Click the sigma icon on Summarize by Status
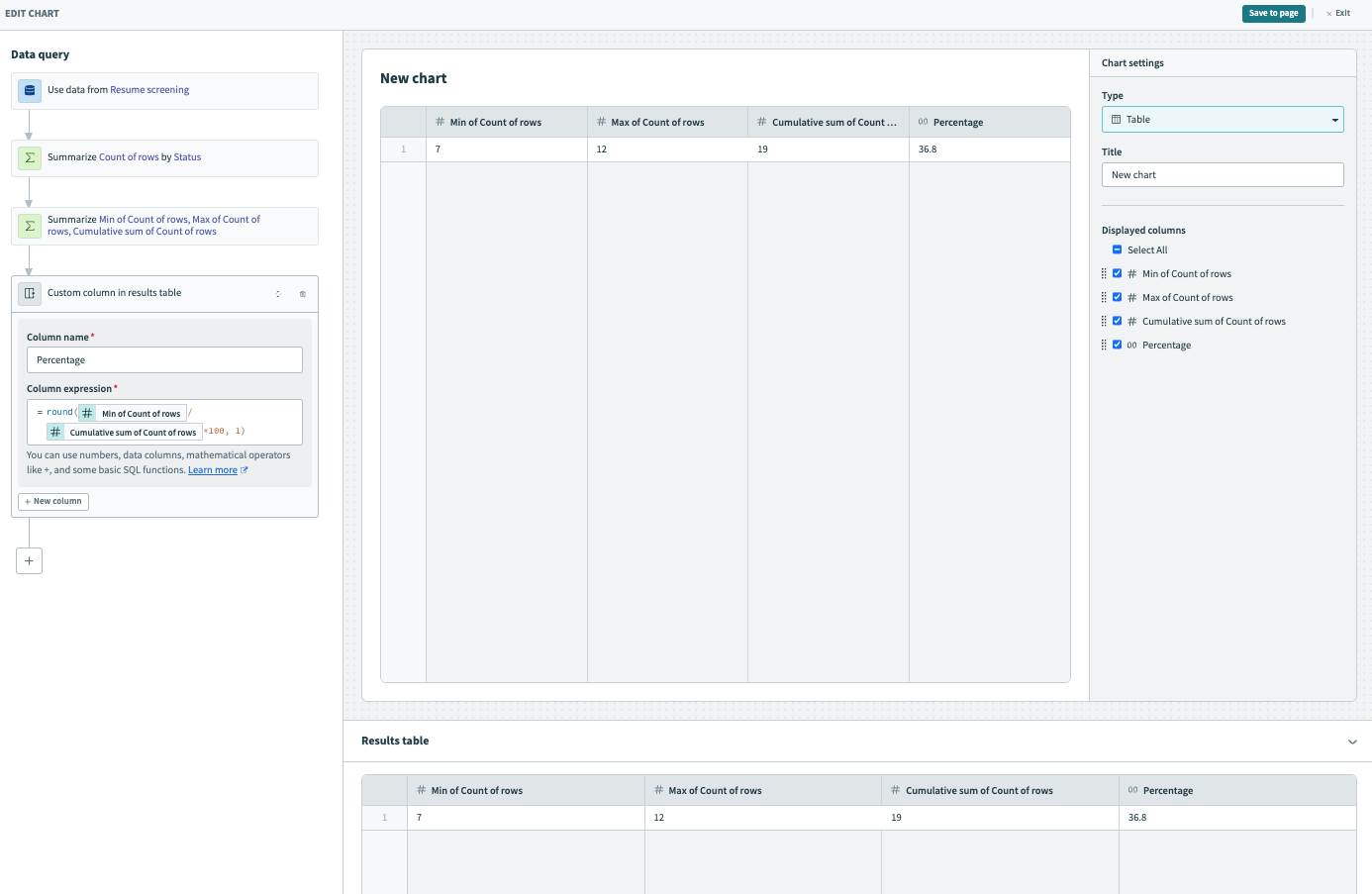The height and width of the screenshot is (894, 1372). click(30, 157)
